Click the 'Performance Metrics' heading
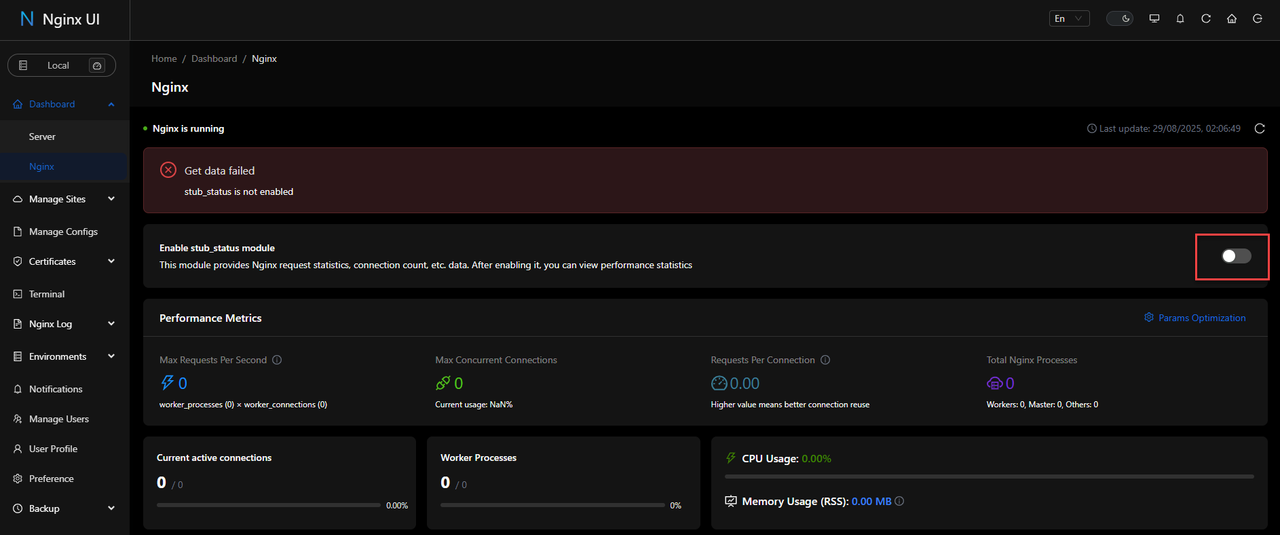The height and width of the screenshot is (535, 1280). pyautogui.click(x=211, y=318)
